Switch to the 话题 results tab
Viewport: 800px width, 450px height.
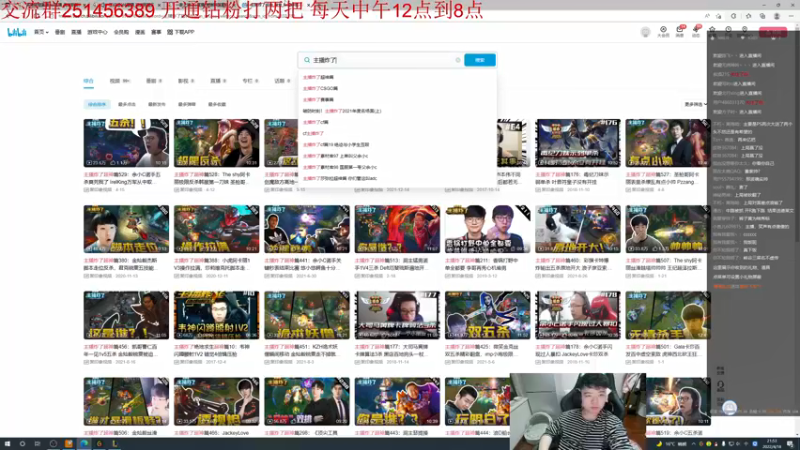pyautogui.click(x=282, y=81)
